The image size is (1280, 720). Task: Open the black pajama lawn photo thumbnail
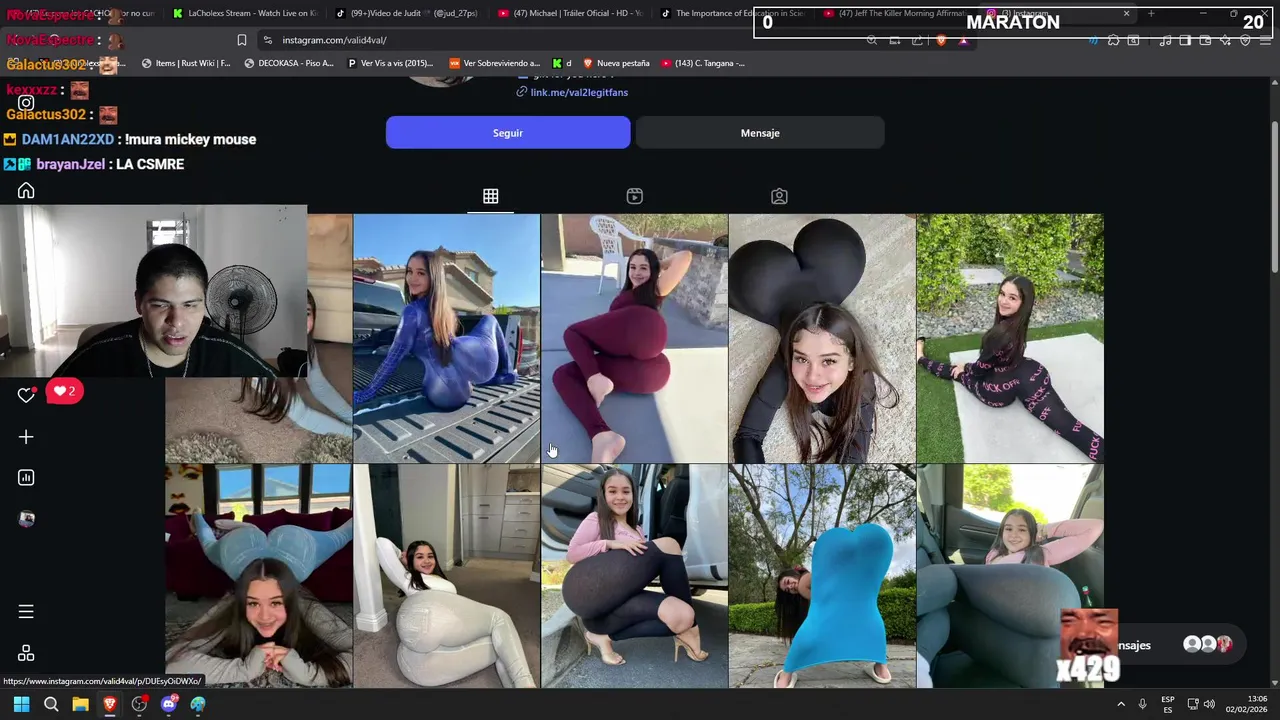[1010, 338]
